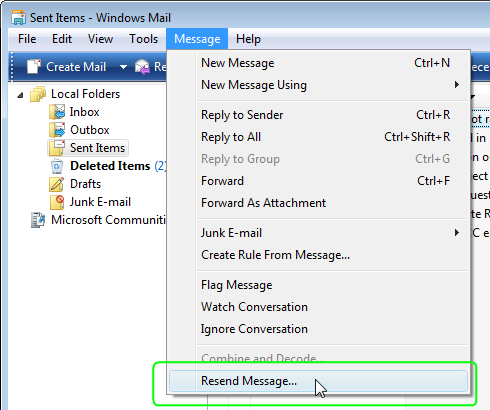Open the File menu

27,39
